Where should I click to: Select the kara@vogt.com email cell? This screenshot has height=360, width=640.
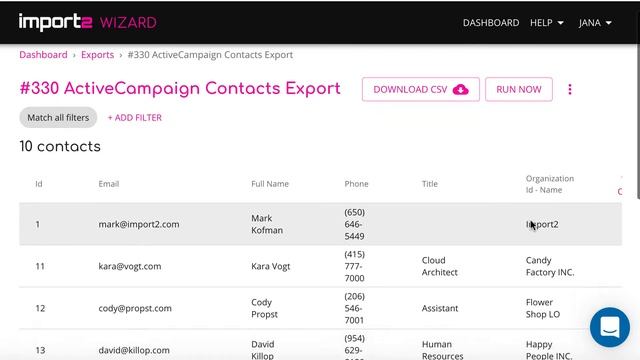(x=130, y=266)
